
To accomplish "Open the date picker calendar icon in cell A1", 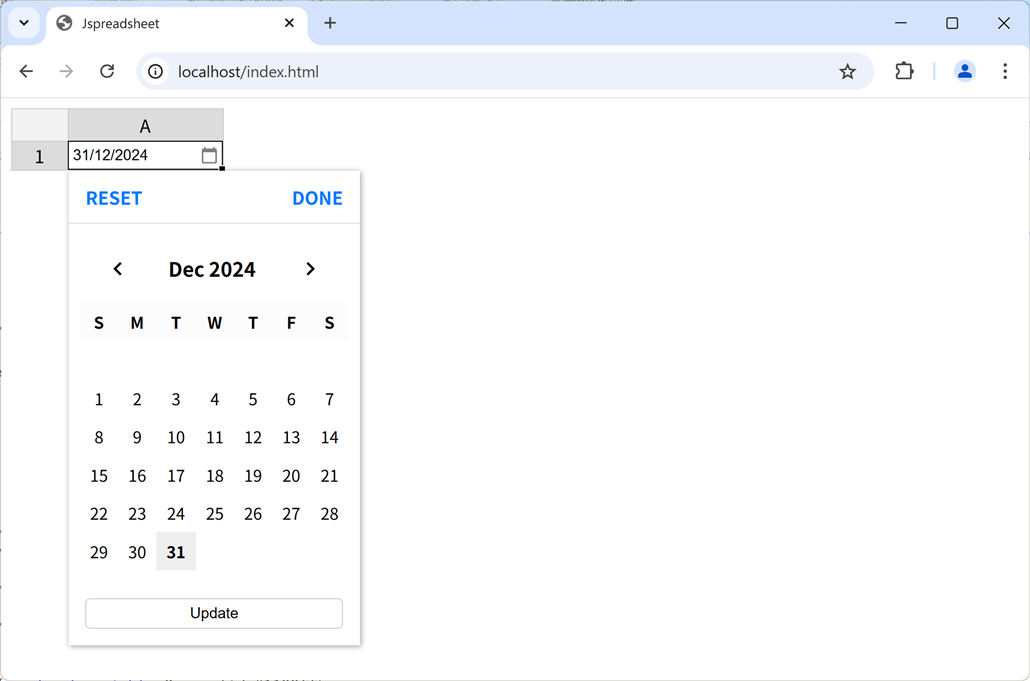I will pos(209,155).
